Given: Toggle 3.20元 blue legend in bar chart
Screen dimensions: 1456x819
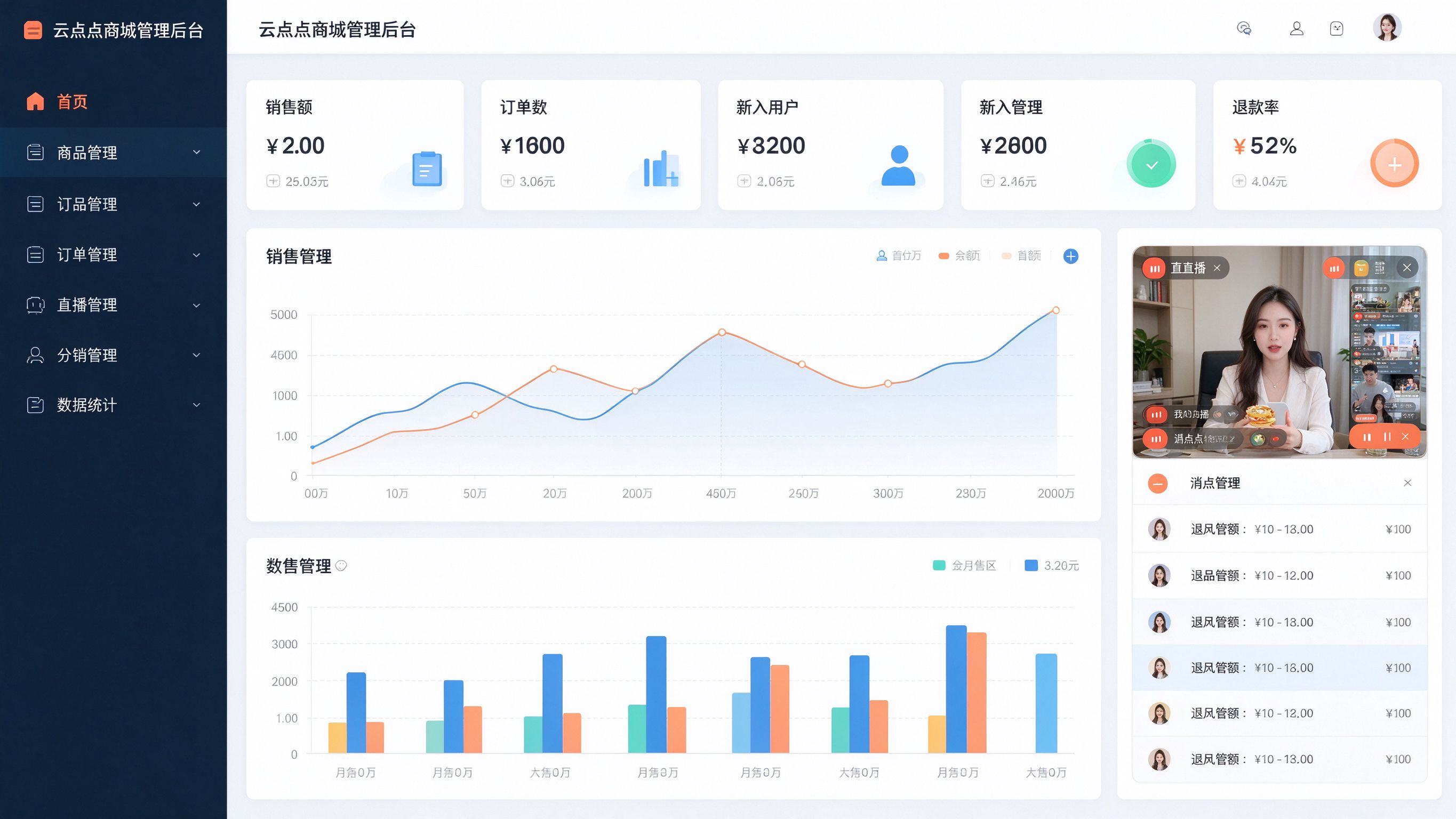Looking at the screenshot, I should coord(1051,565).
